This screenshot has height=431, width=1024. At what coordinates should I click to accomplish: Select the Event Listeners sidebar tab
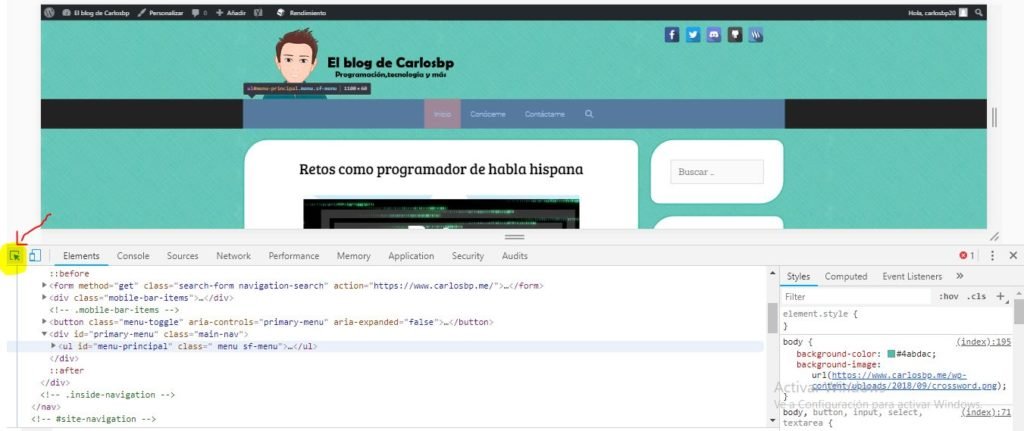[912, 276]
